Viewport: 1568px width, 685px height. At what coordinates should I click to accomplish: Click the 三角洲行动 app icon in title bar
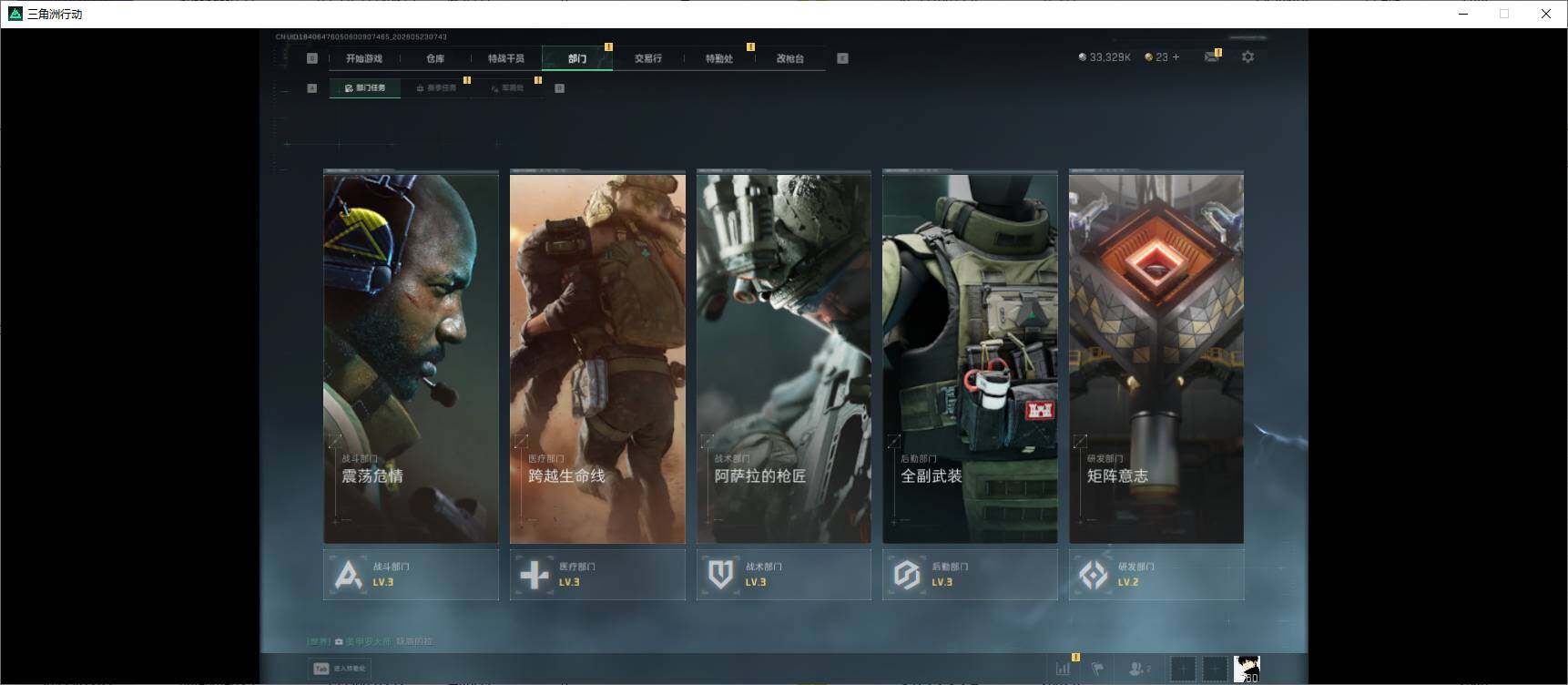tap(15, 14)
